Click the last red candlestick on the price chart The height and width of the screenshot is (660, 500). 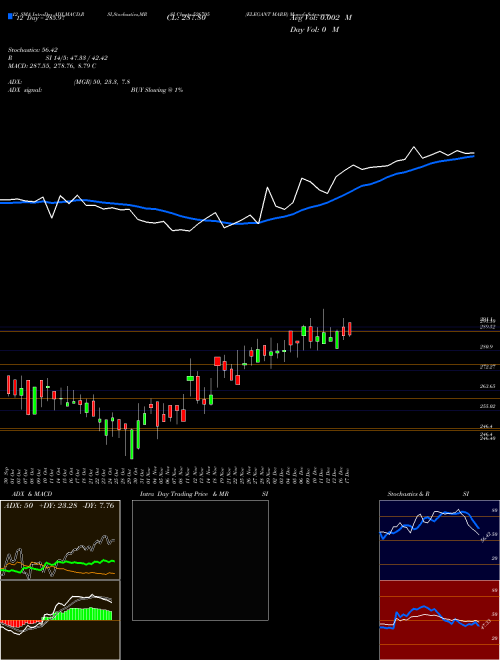point(350,329)
